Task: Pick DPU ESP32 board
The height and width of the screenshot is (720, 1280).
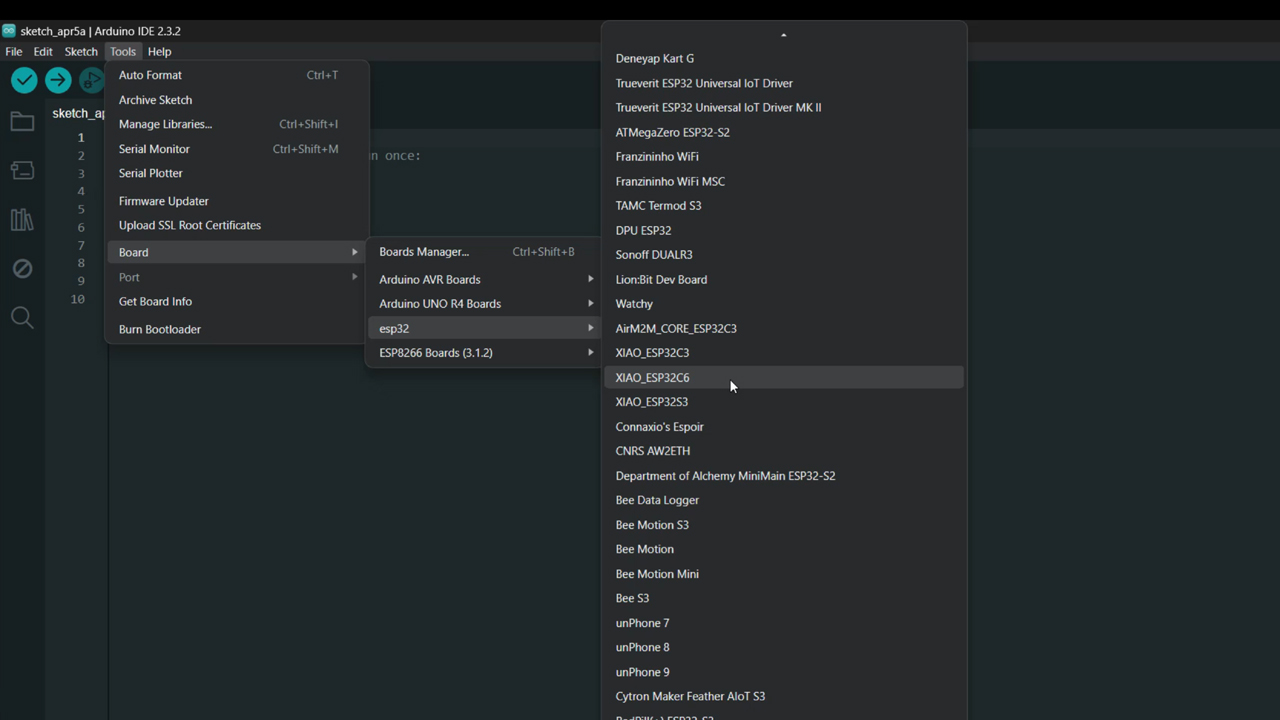Action: [x=784, y=230]
